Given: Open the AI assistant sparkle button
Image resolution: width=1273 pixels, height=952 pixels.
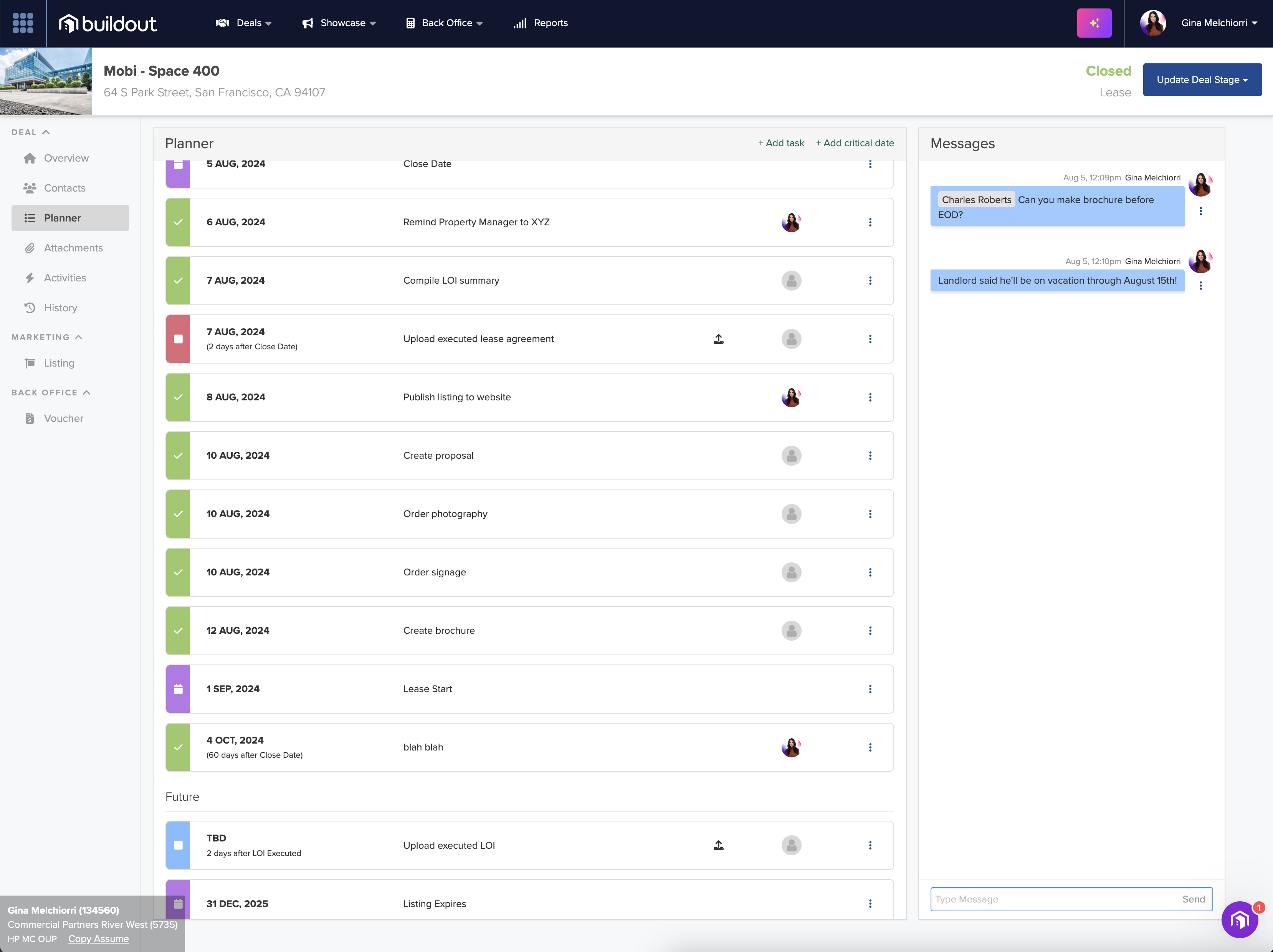Looking at the screenshot, I should tap(1094, 23).
